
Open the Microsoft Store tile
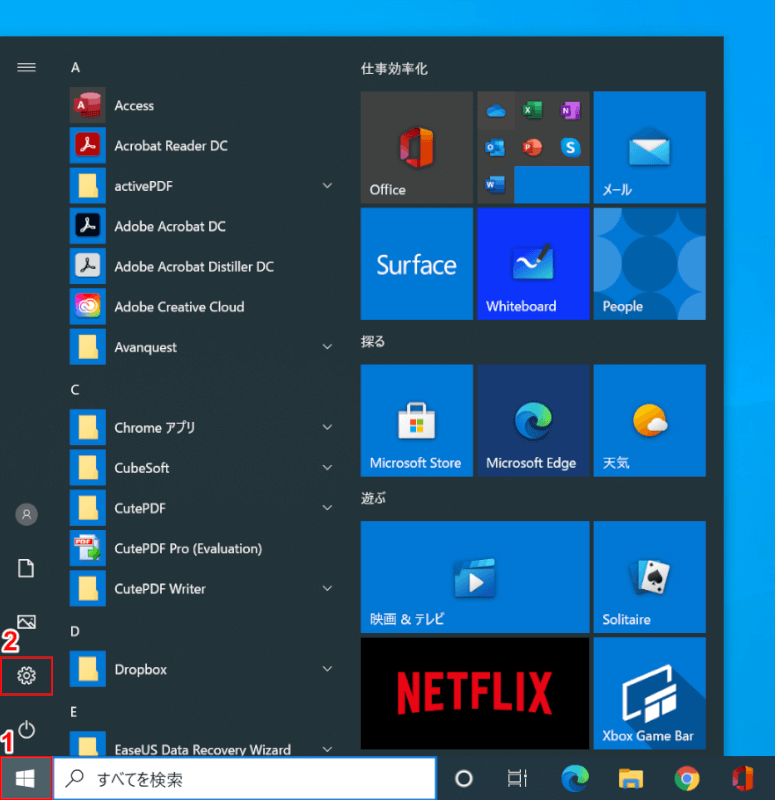click(417, 420)
